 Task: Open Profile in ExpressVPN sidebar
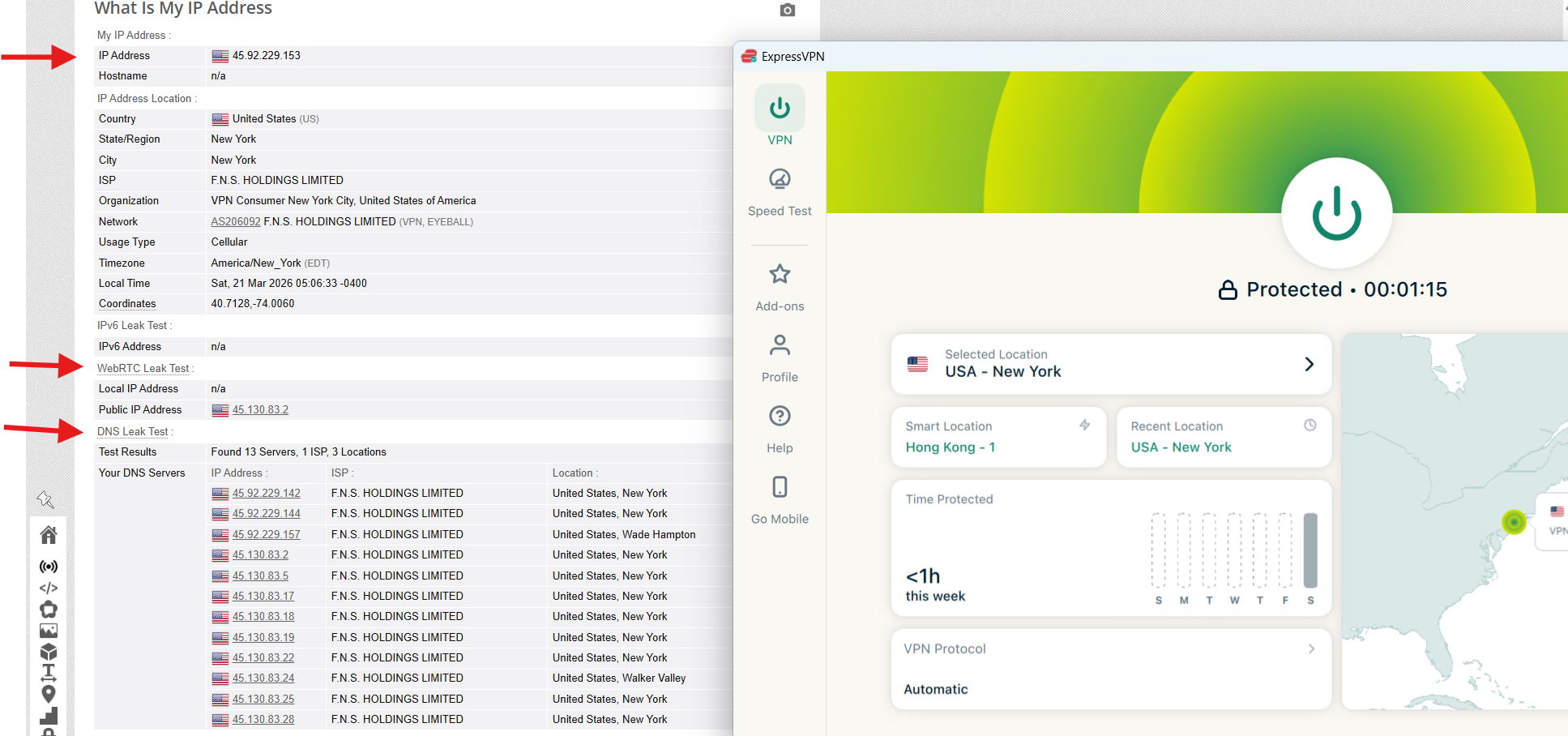click(780, 358)
